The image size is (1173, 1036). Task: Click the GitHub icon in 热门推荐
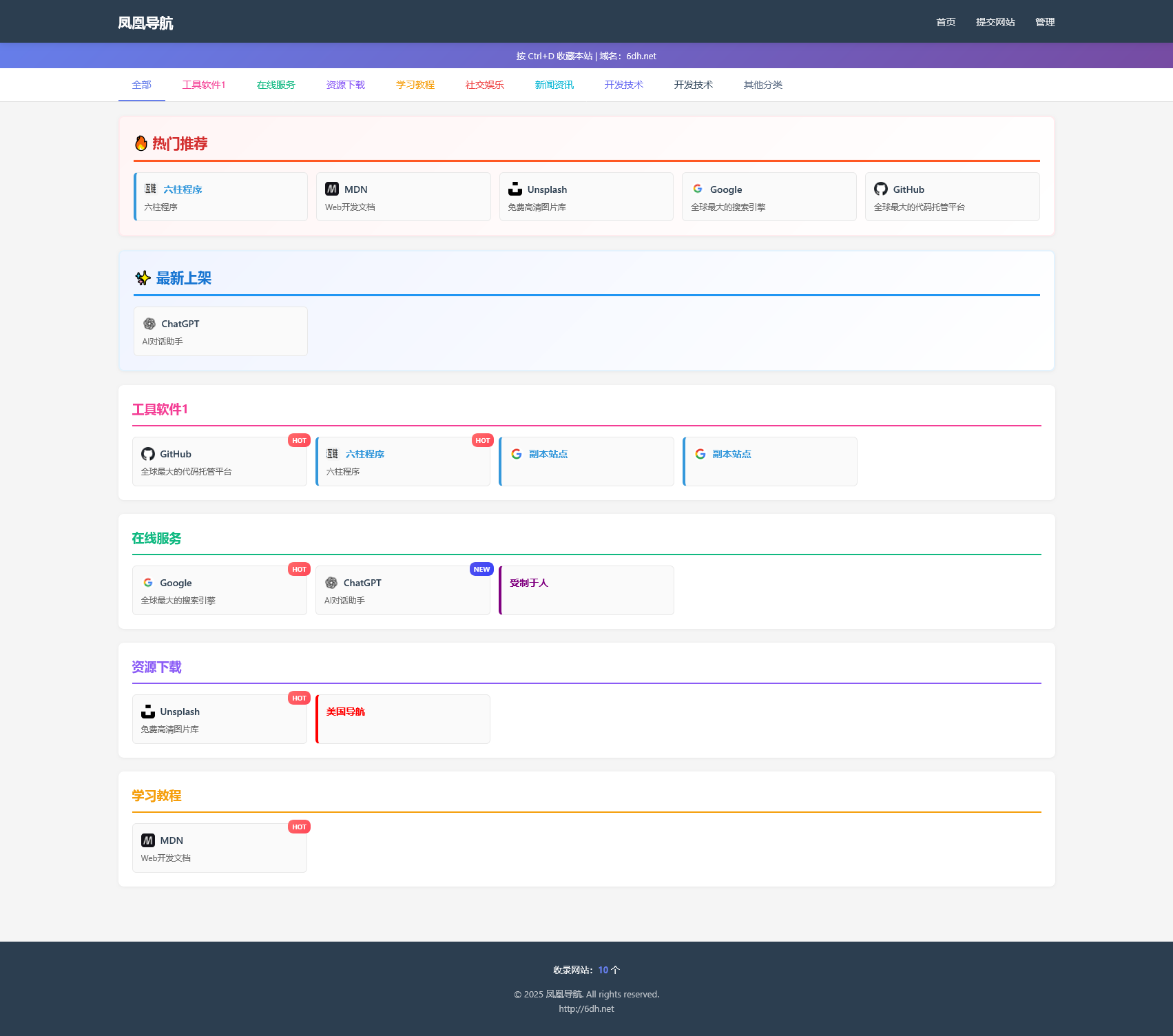click(x=880, y=189)
